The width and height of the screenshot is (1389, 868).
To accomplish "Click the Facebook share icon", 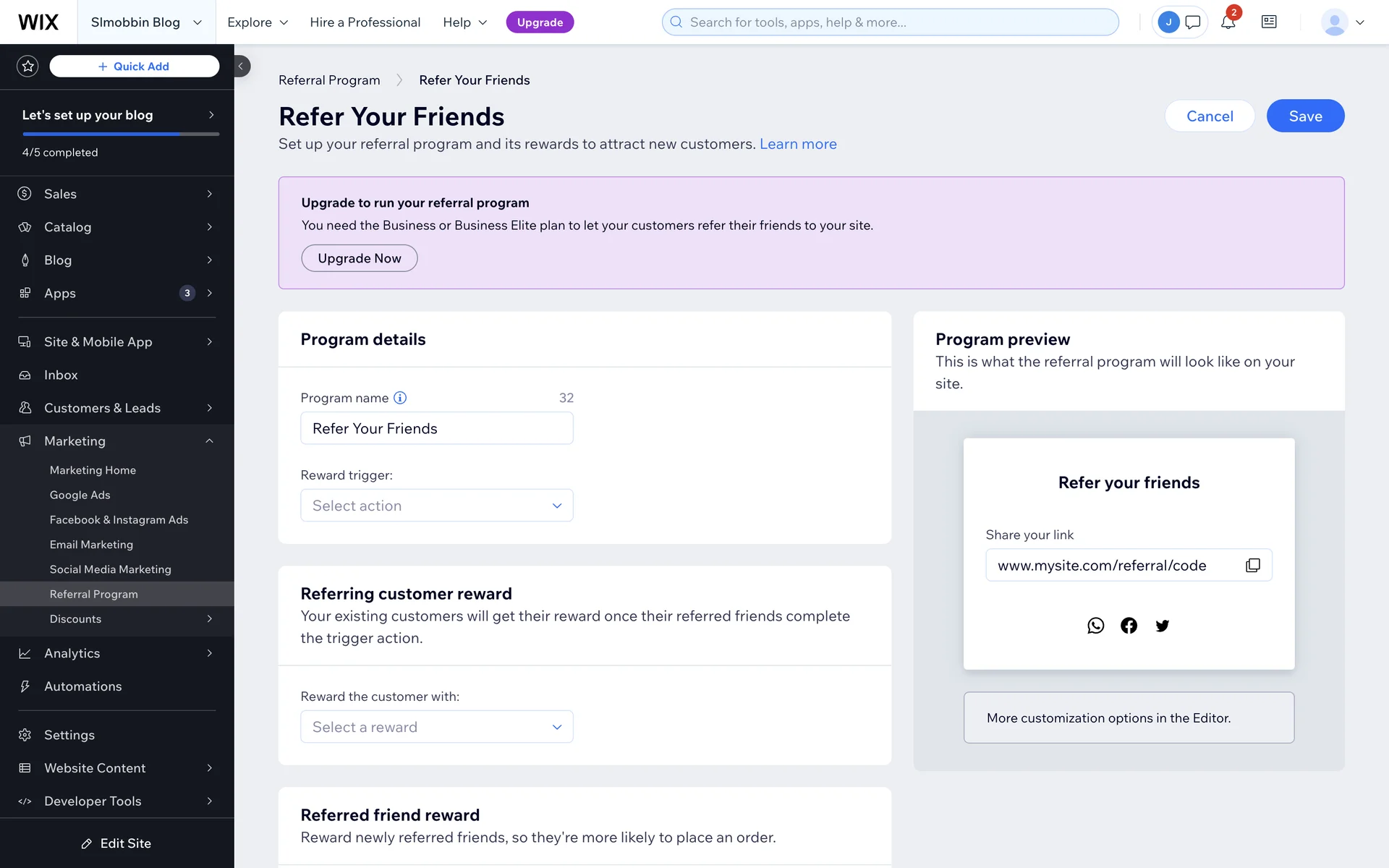I will [x=1129, y=626].
